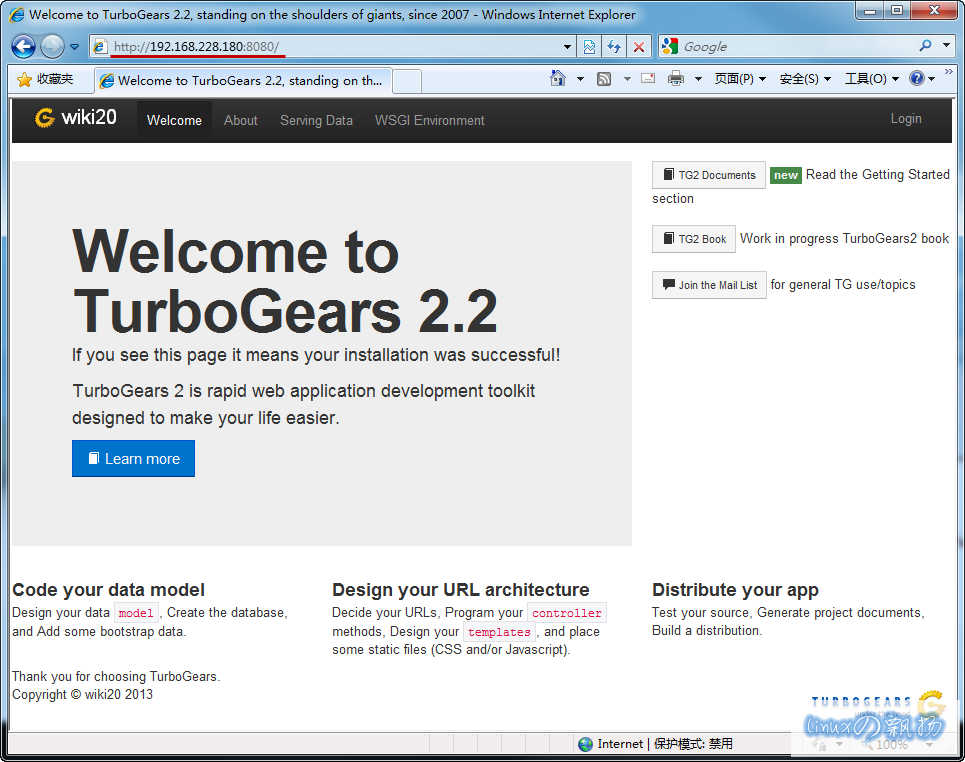This screenshot has width=965, height=762.
Task: Open the 安全(S) dropdown menu
Action: point(805,79)
